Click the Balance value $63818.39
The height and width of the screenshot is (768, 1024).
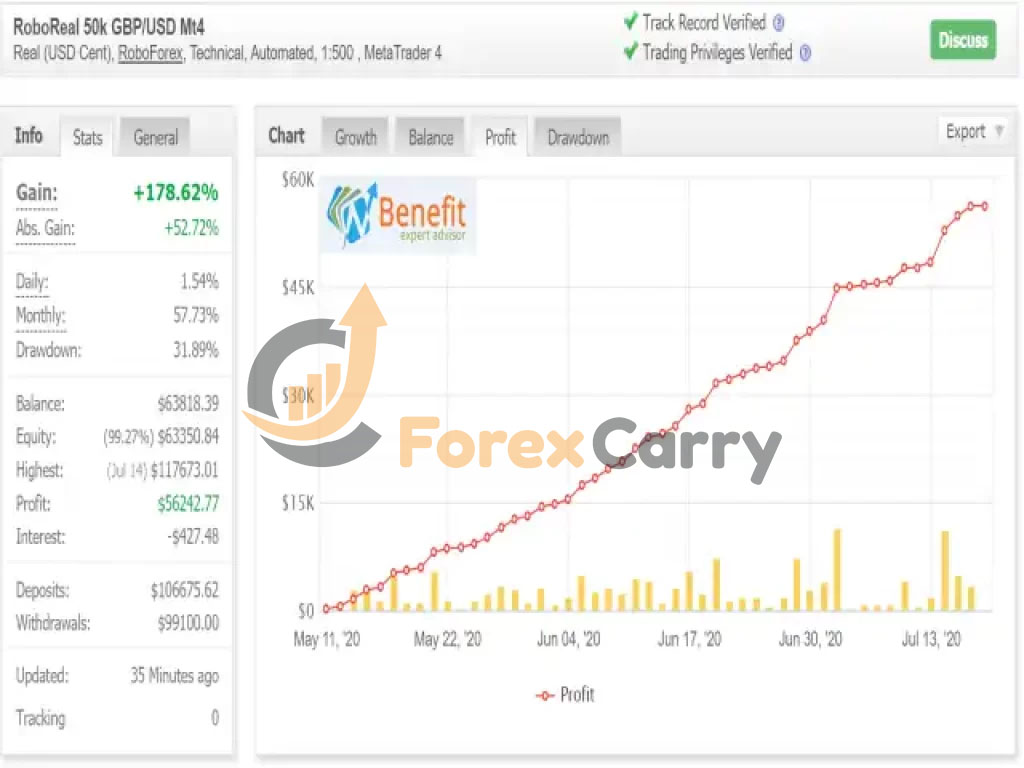188,404
